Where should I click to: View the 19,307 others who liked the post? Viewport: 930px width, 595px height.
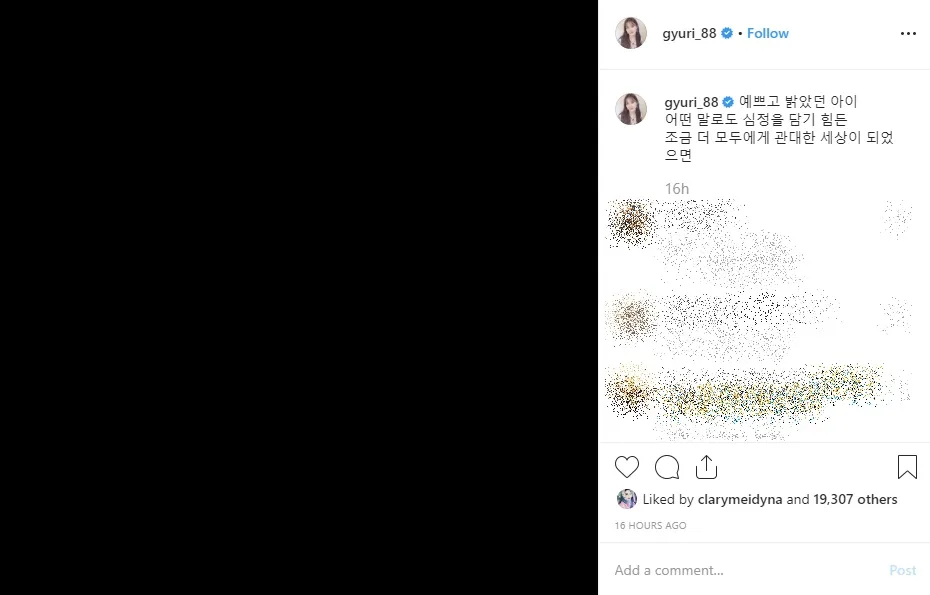coord(855,499)
